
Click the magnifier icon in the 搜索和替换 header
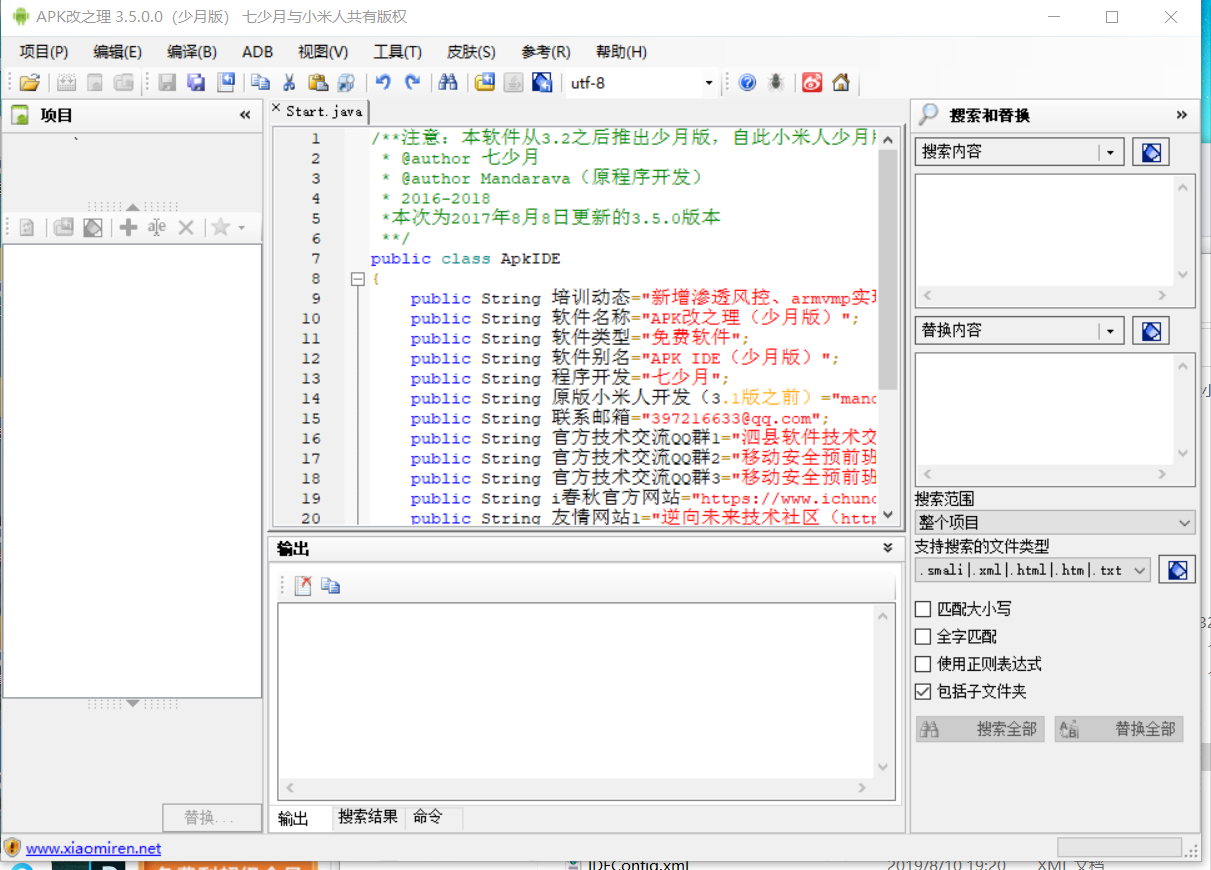click(929, 115)
